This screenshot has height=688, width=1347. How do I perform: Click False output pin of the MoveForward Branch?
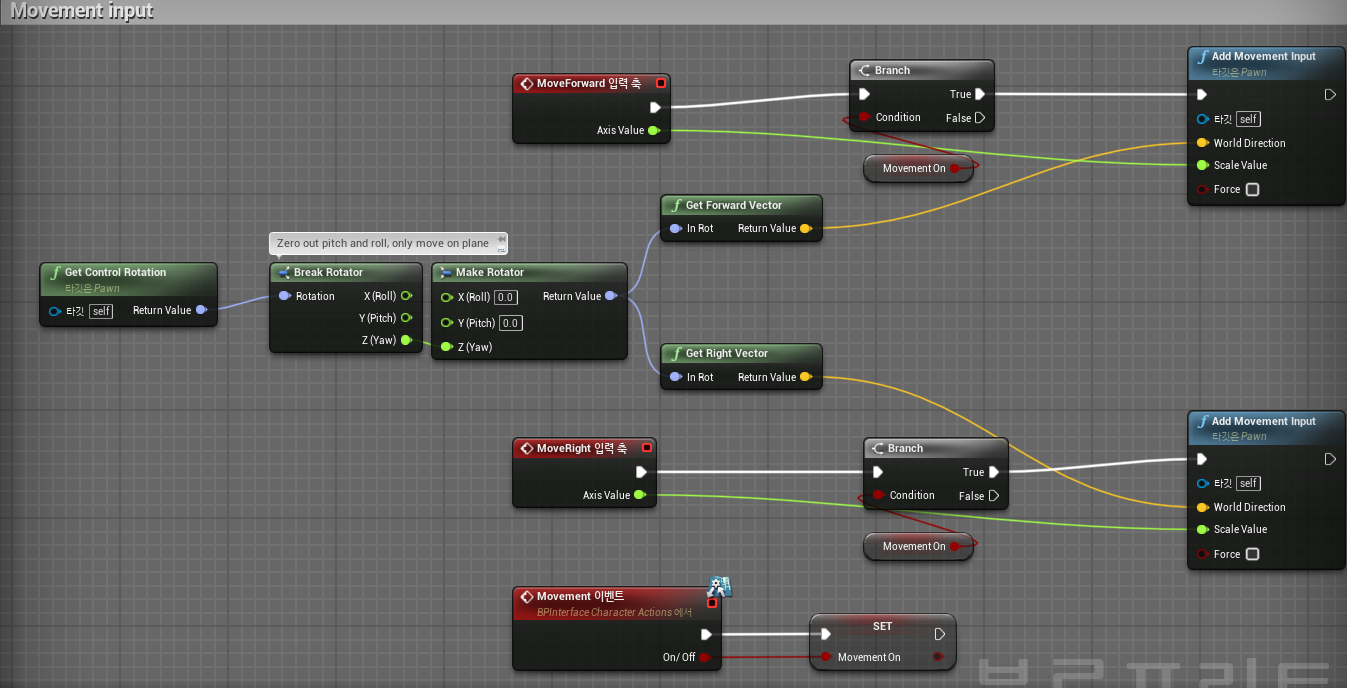(980, 118)
